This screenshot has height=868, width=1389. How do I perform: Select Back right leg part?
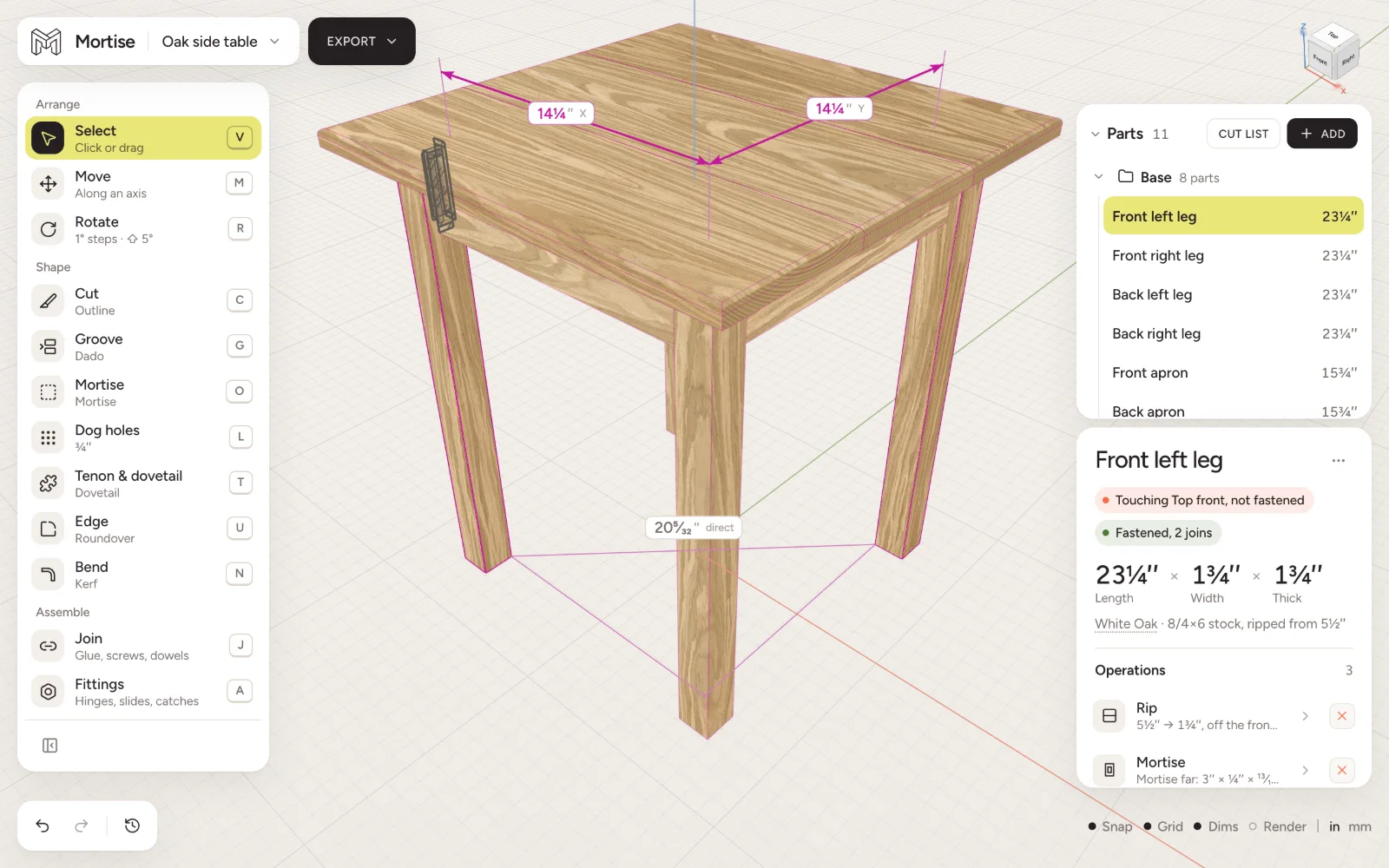[1233, 333]
